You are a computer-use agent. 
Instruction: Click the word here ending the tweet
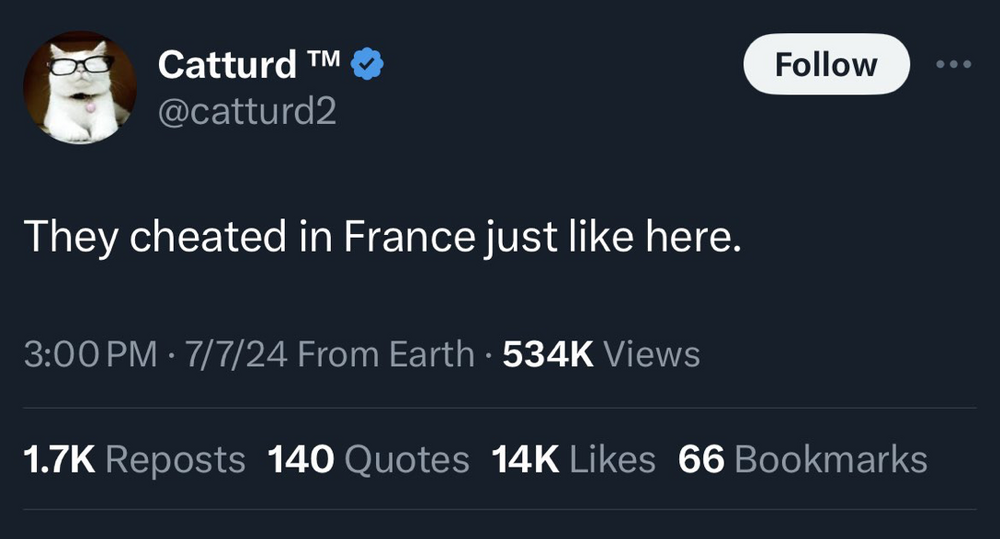tap(704, 236)
